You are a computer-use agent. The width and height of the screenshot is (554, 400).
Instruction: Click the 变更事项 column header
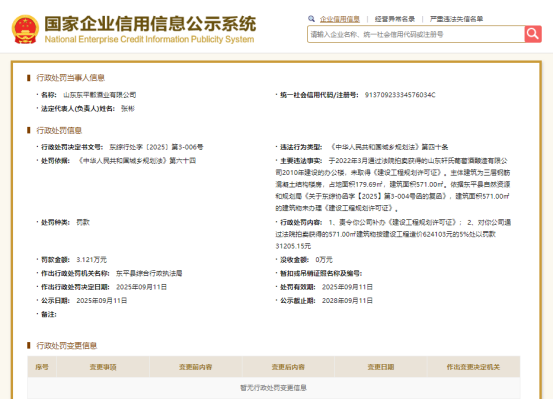[x=103, y=367]
